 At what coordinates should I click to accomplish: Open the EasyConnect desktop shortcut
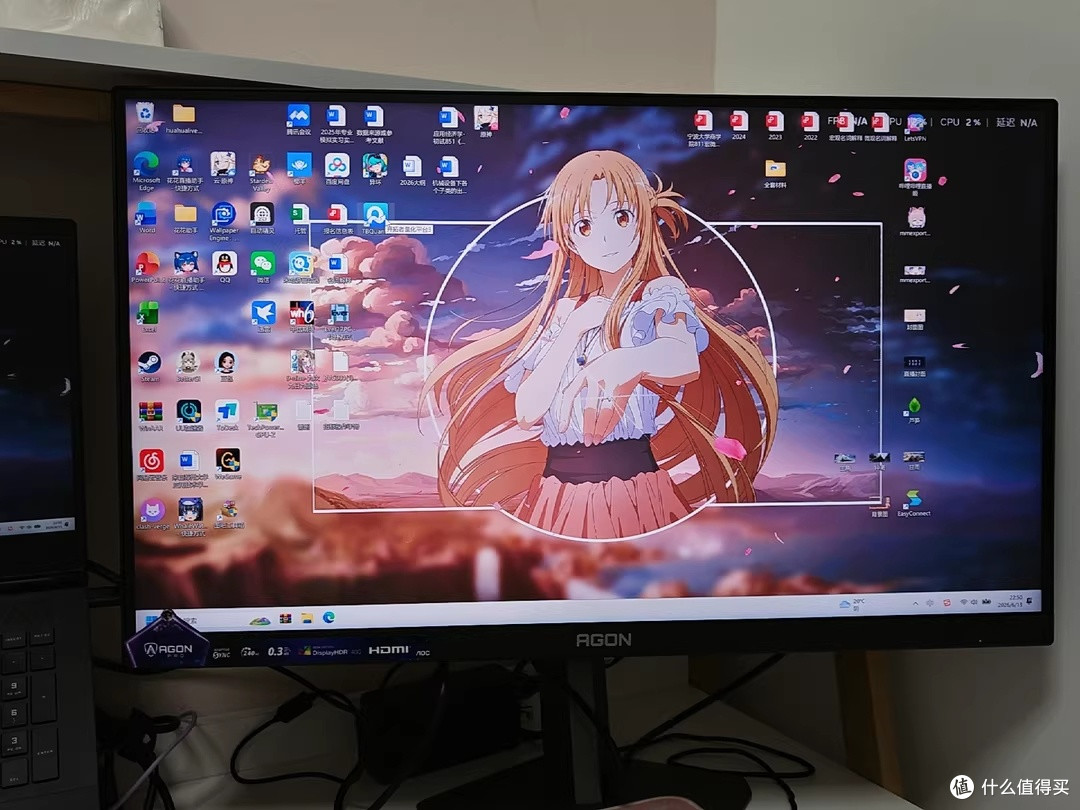click(914, 503)
